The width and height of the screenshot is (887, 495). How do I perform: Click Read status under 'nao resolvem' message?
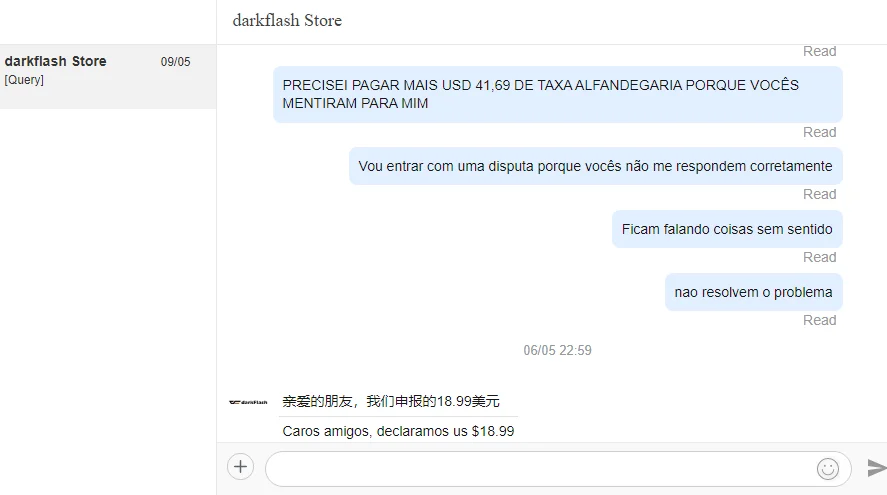pos(820,320)
